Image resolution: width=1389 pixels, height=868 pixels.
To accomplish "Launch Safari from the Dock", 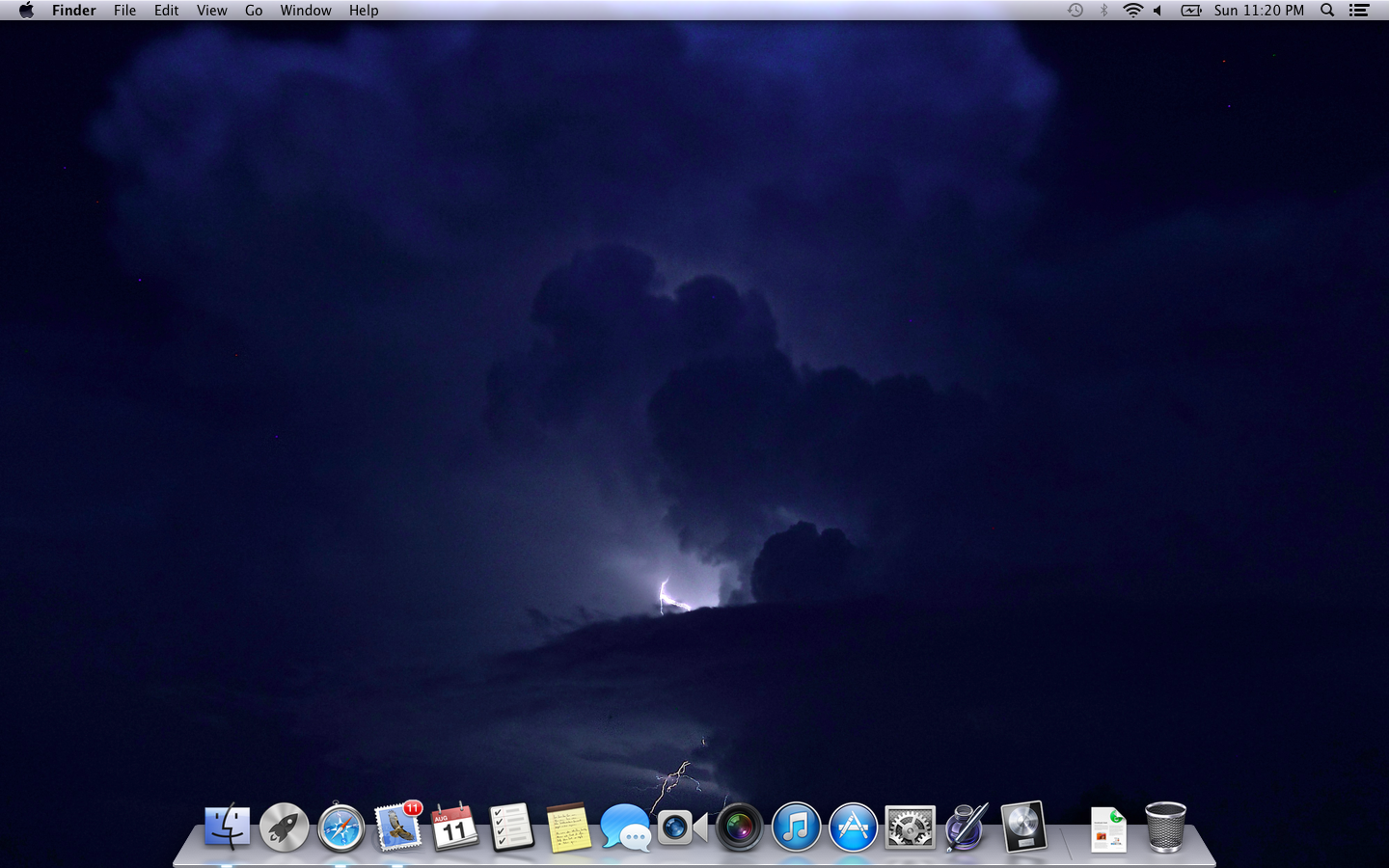I will [341, 827].
